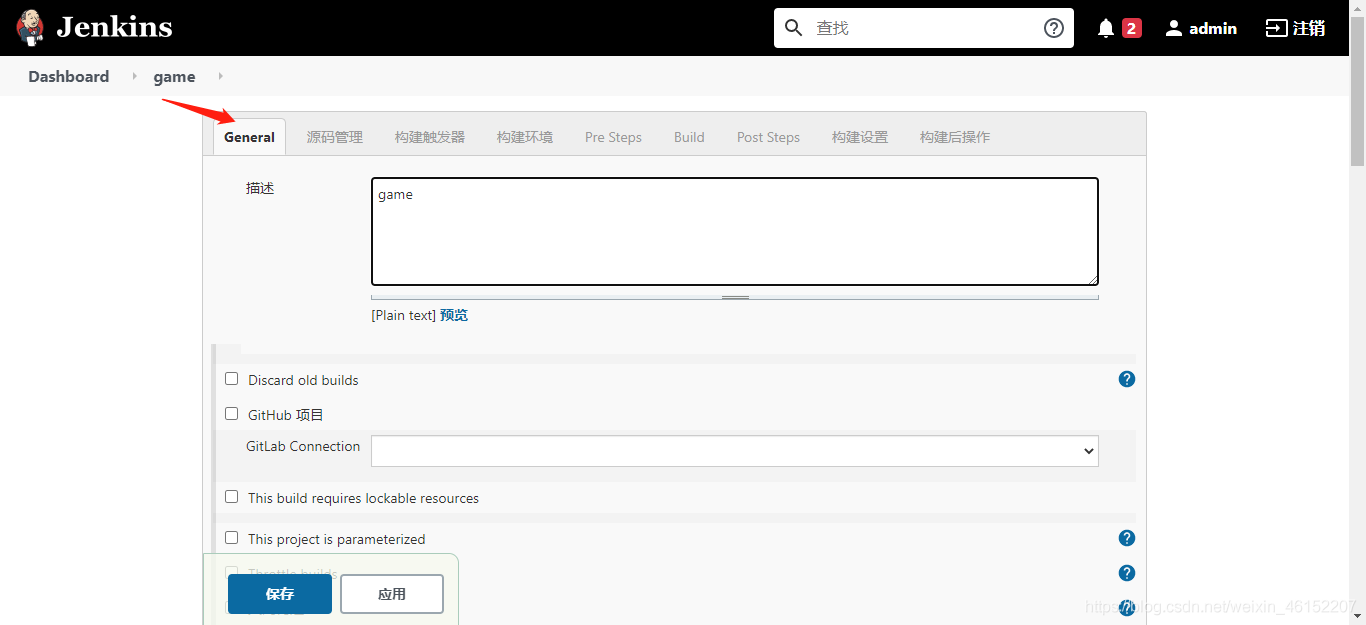Open the 构建设置 tab
1366x625 pixels.
click(860, 137)
